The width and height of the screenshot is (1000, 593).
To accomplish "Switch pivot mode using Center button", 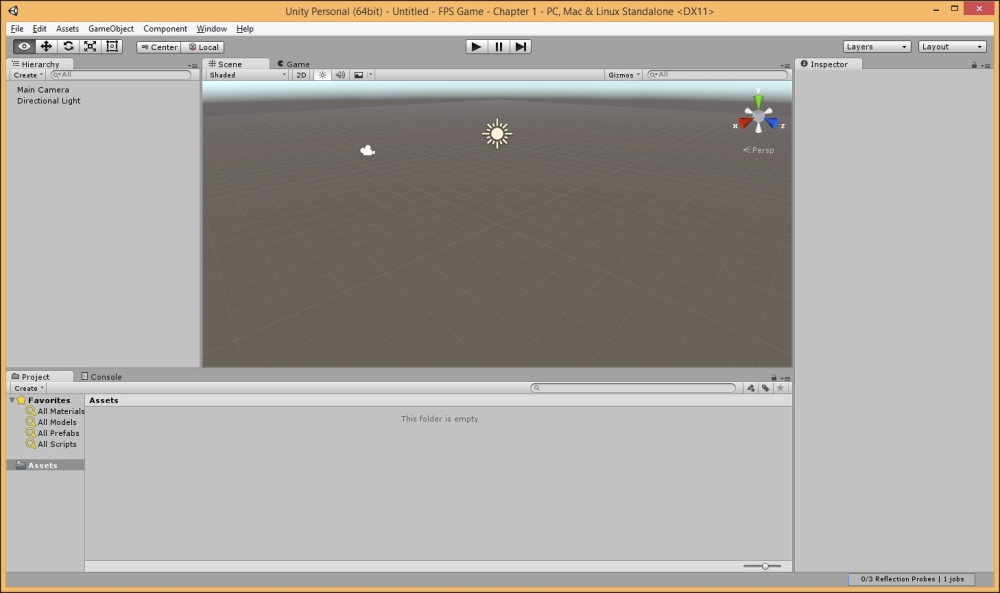I will click(158, 46).
